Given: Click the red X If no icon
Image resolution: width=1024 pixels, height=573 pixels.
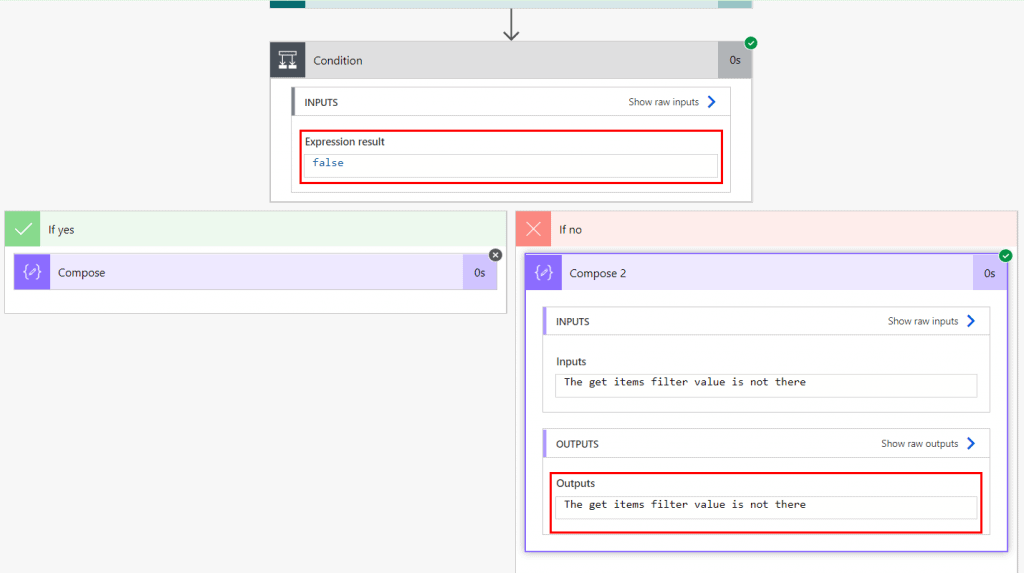Looking at the screenshot, I should 534,229.
